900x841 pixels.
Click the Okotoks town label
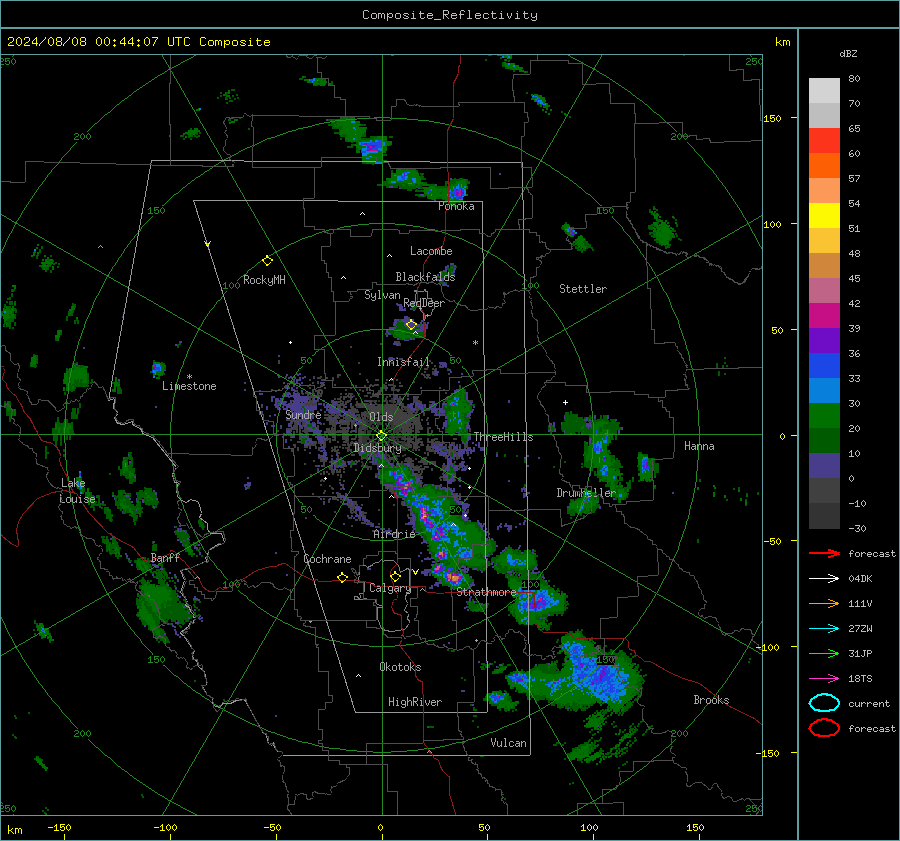(x=400, y=667)
